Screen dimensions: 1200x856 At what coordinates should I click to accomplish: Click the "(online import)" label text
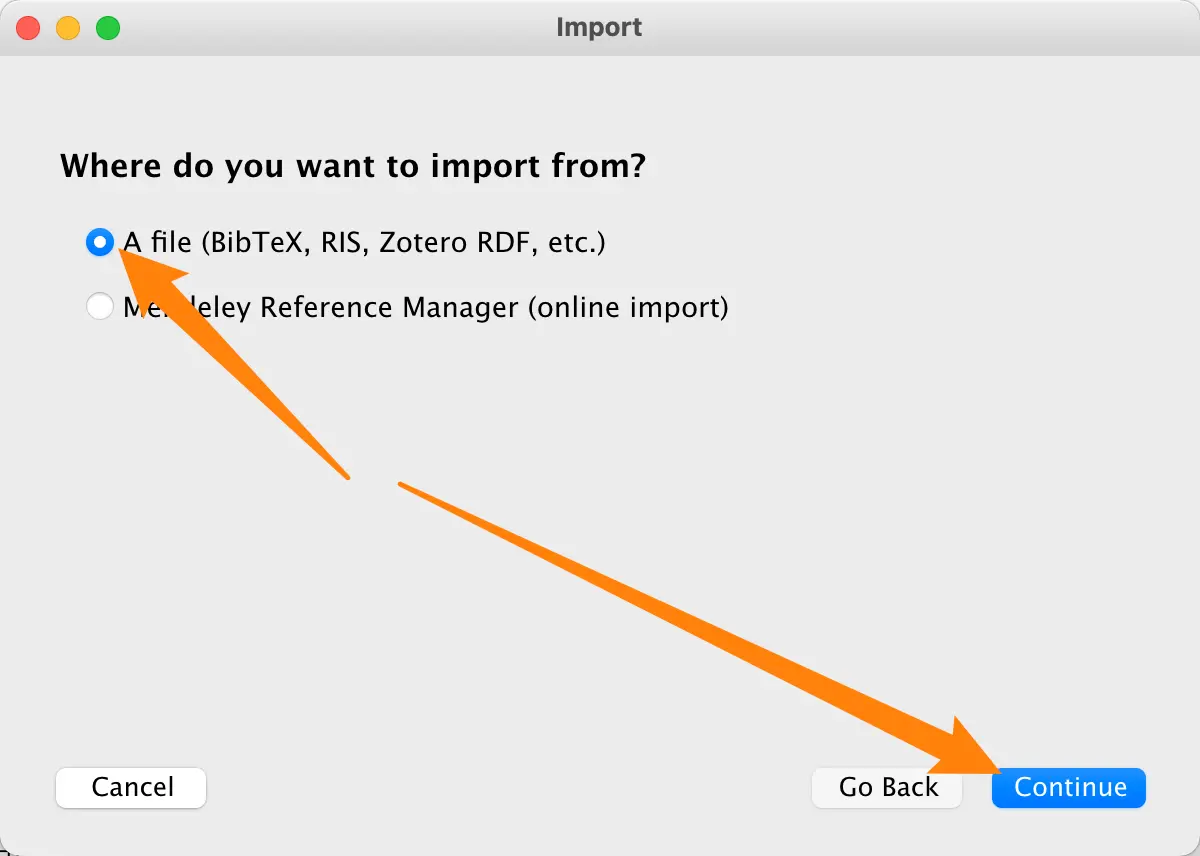(628, 307)
